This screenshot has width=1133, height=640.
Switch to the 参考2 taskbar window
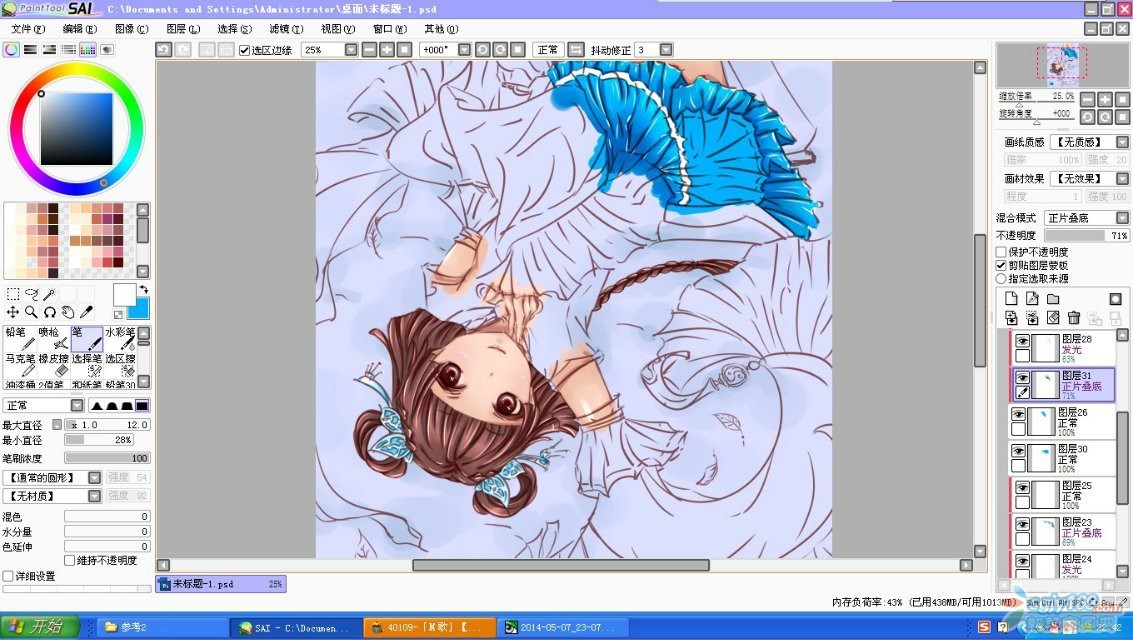click(161, 627)
